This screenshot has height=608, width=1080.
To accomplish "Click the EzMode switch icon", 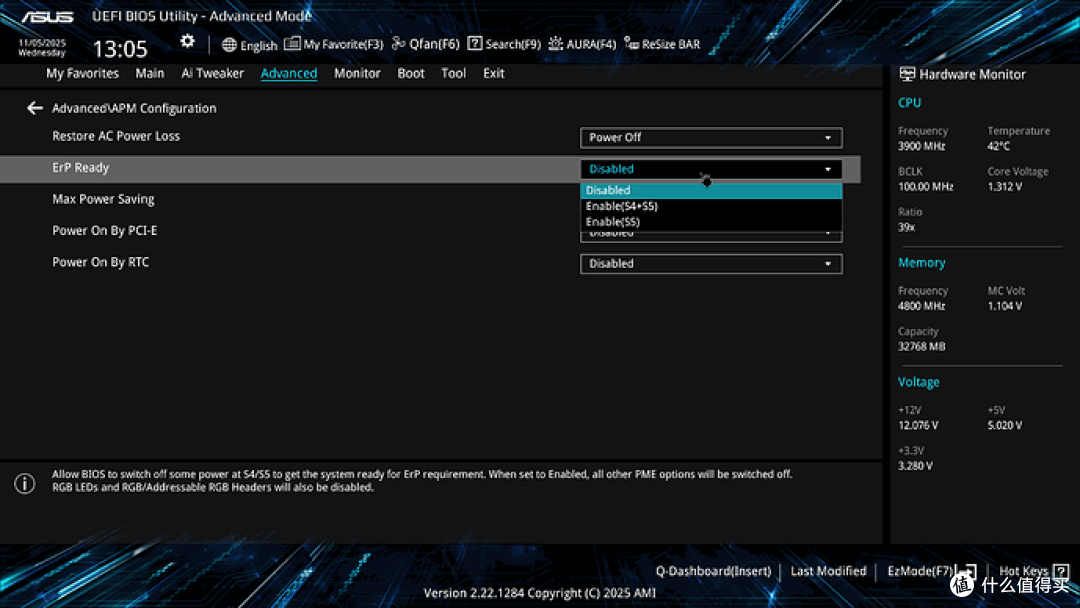I will tap(968, 571).
